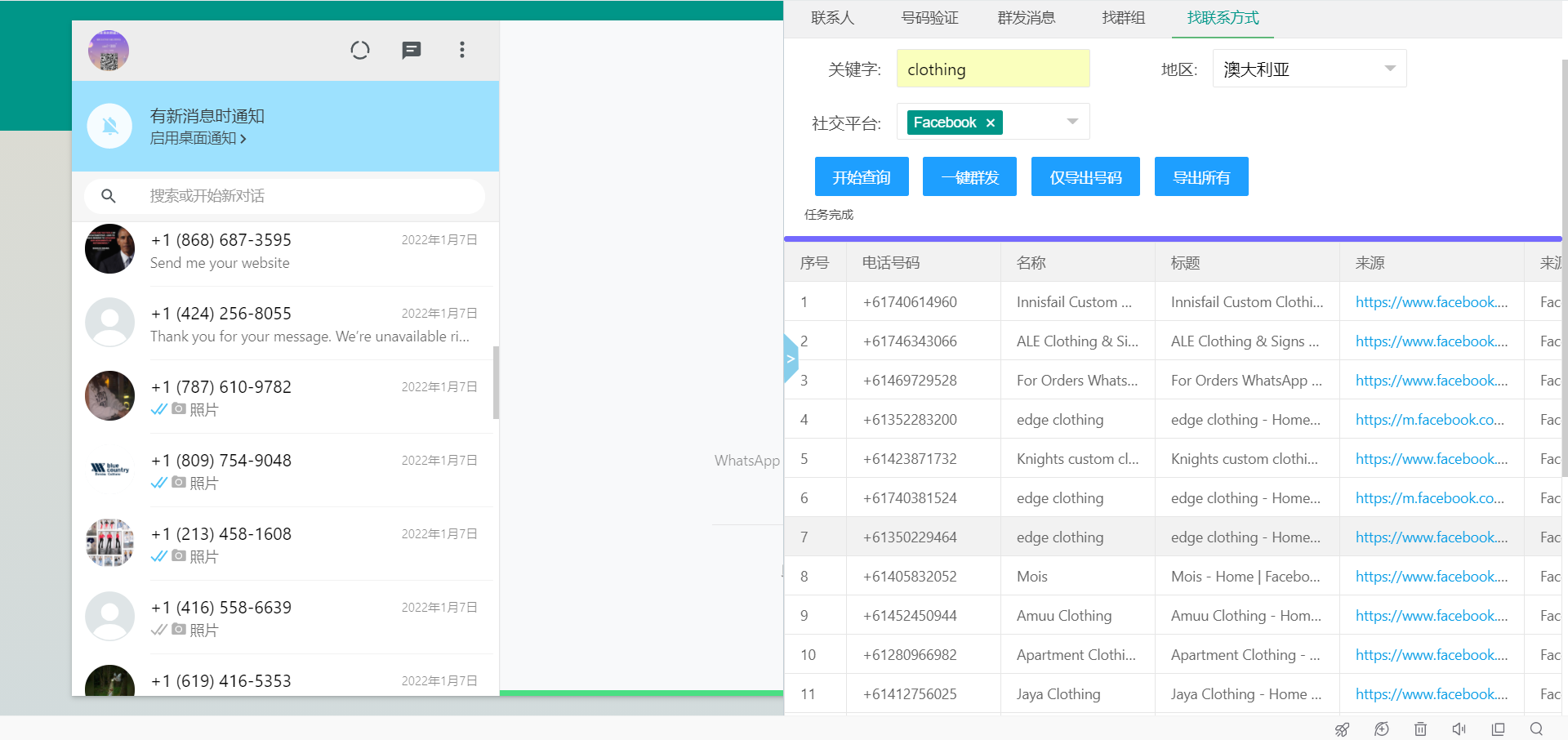
Task: Expand the side panel with the blue arrow handle
Action: click(x=790, y=359)
